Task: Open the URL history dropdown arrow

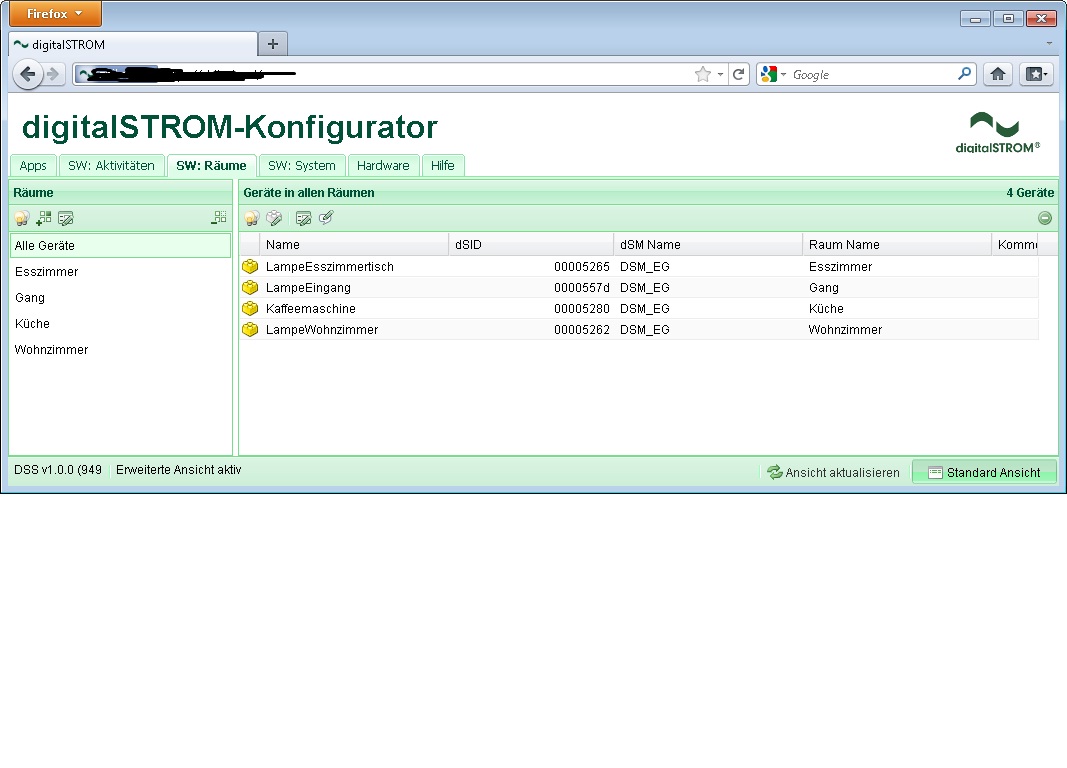Action: coord(720,74)
